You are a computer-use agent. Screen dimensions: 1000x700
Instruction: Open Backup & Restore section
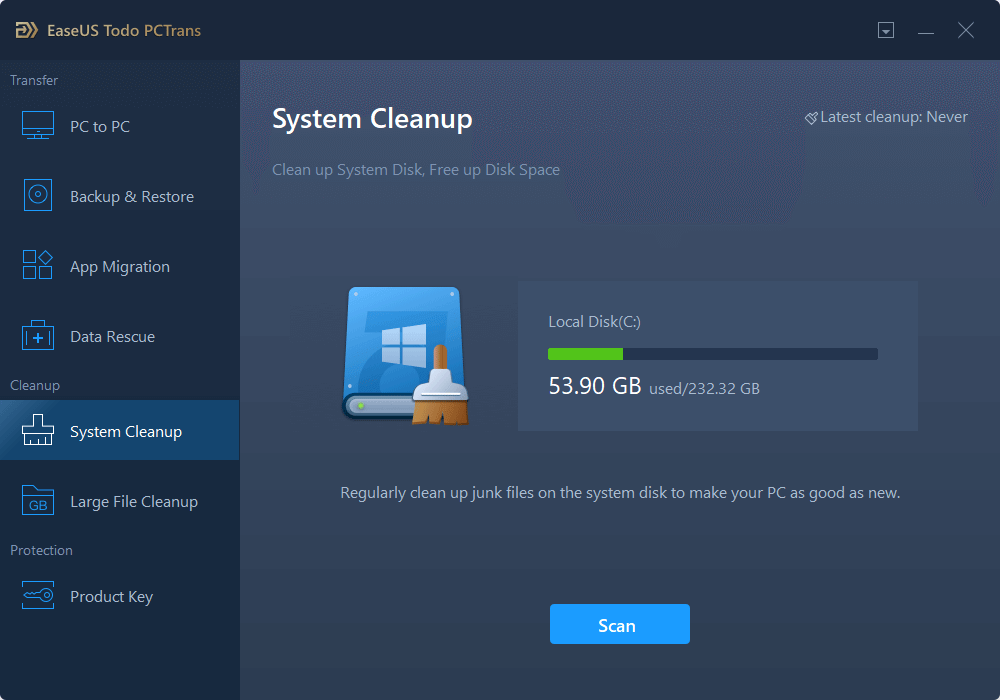(x=120, y=196)
